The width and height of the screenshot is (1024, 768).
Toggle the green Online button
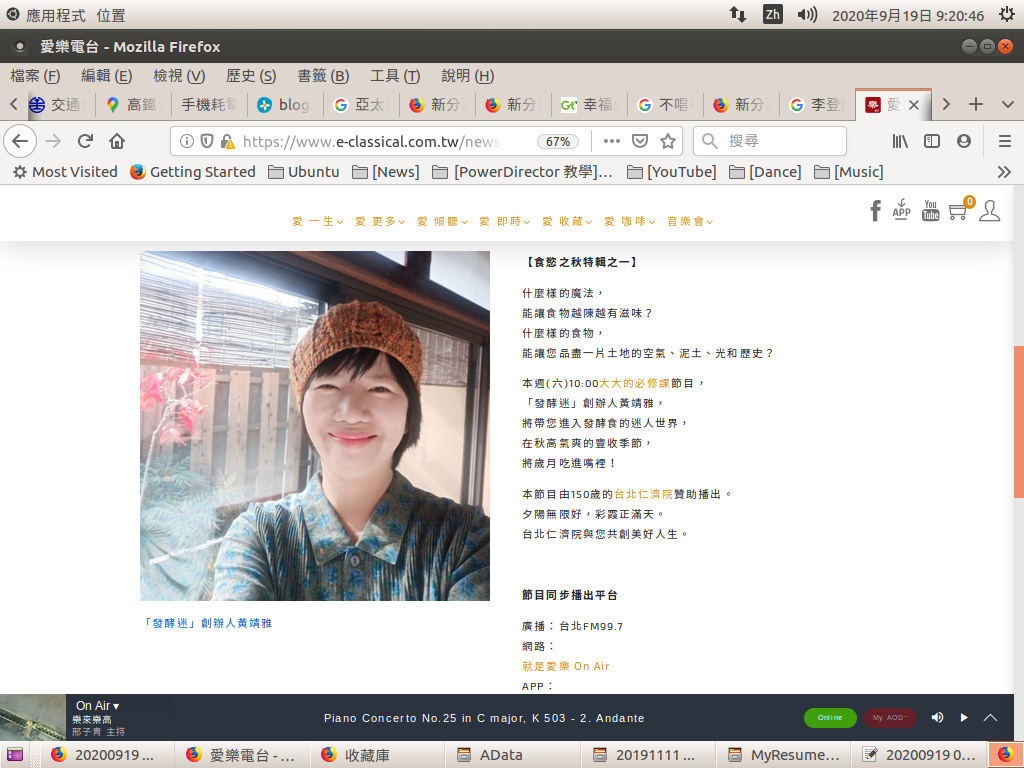(830, 718)
